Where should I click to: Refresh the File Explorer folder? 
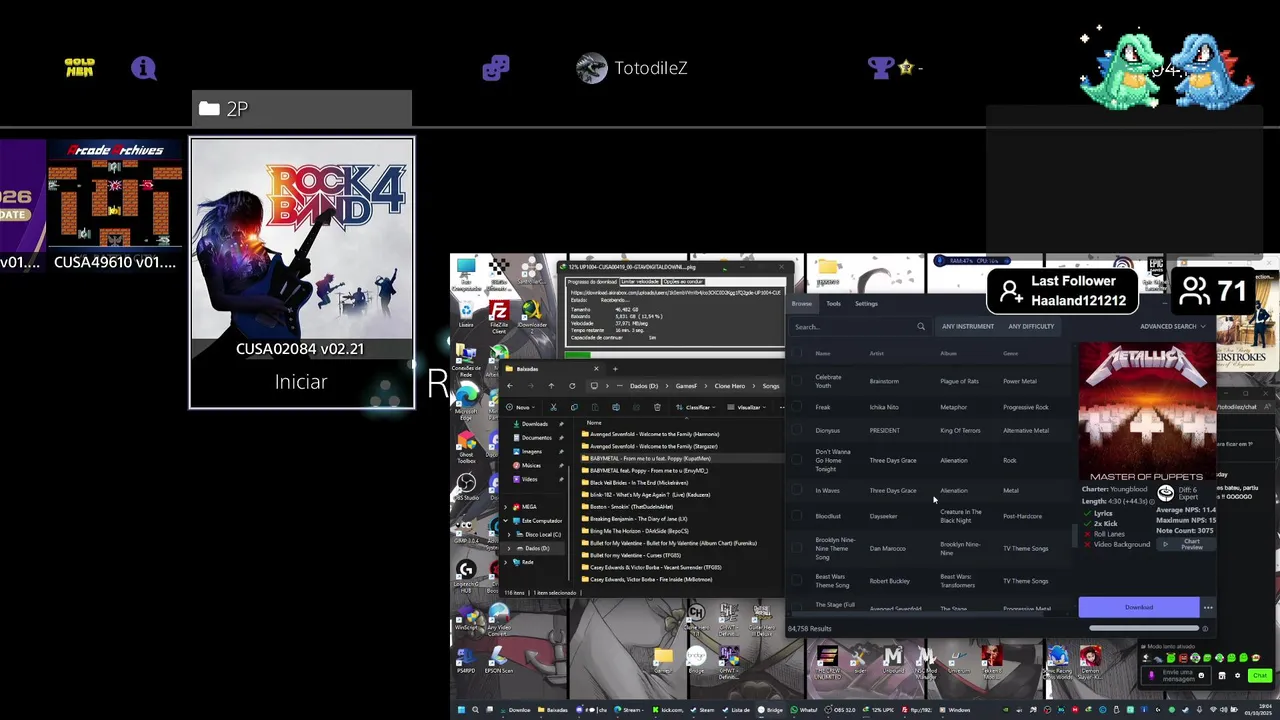pyautogui.click(x=572, y=386)
